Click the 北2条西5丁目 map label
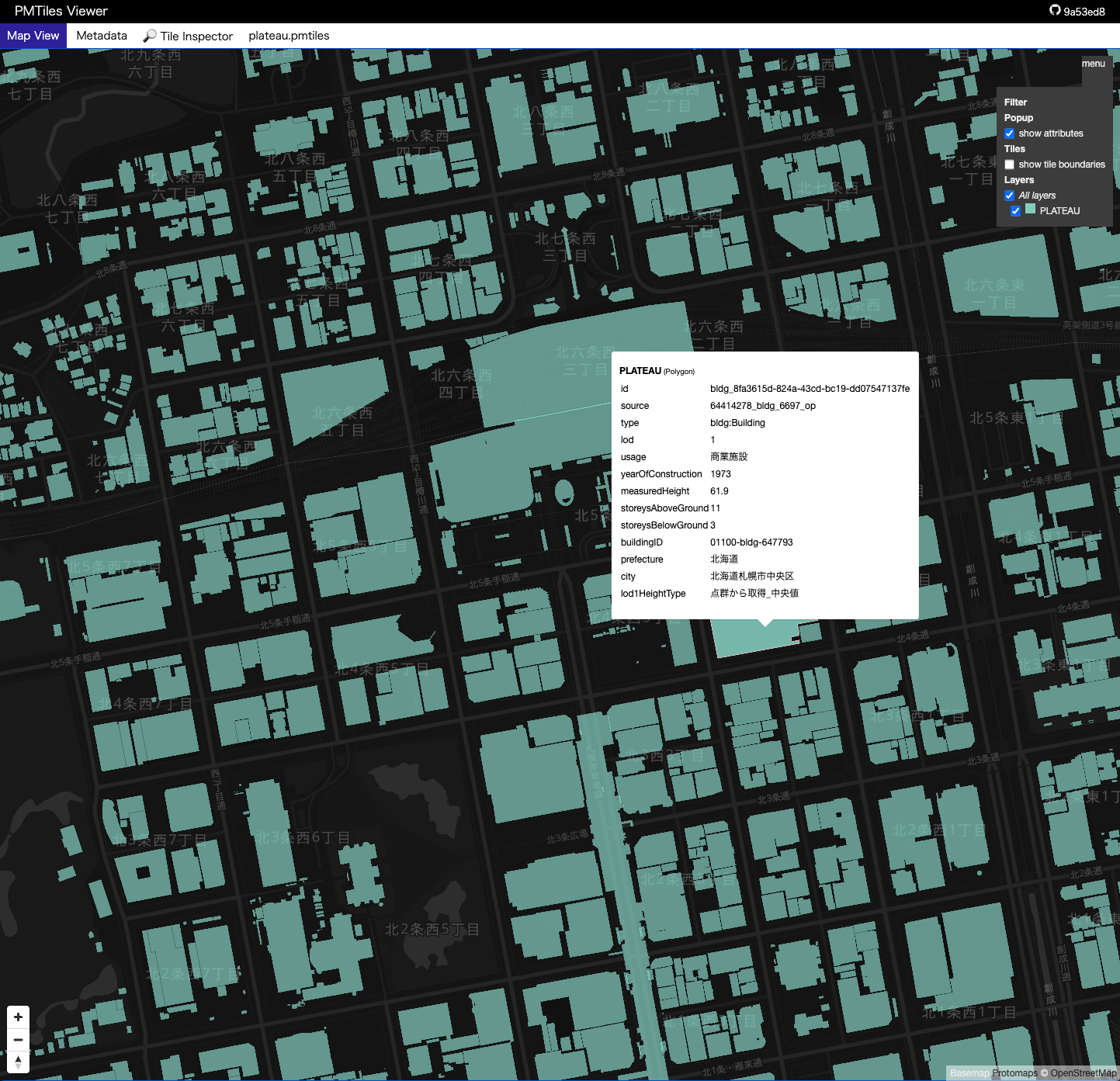Image resolution: width=1120 pixels, height=1081 pixels. pyautogui.click(x=432, y=930)
